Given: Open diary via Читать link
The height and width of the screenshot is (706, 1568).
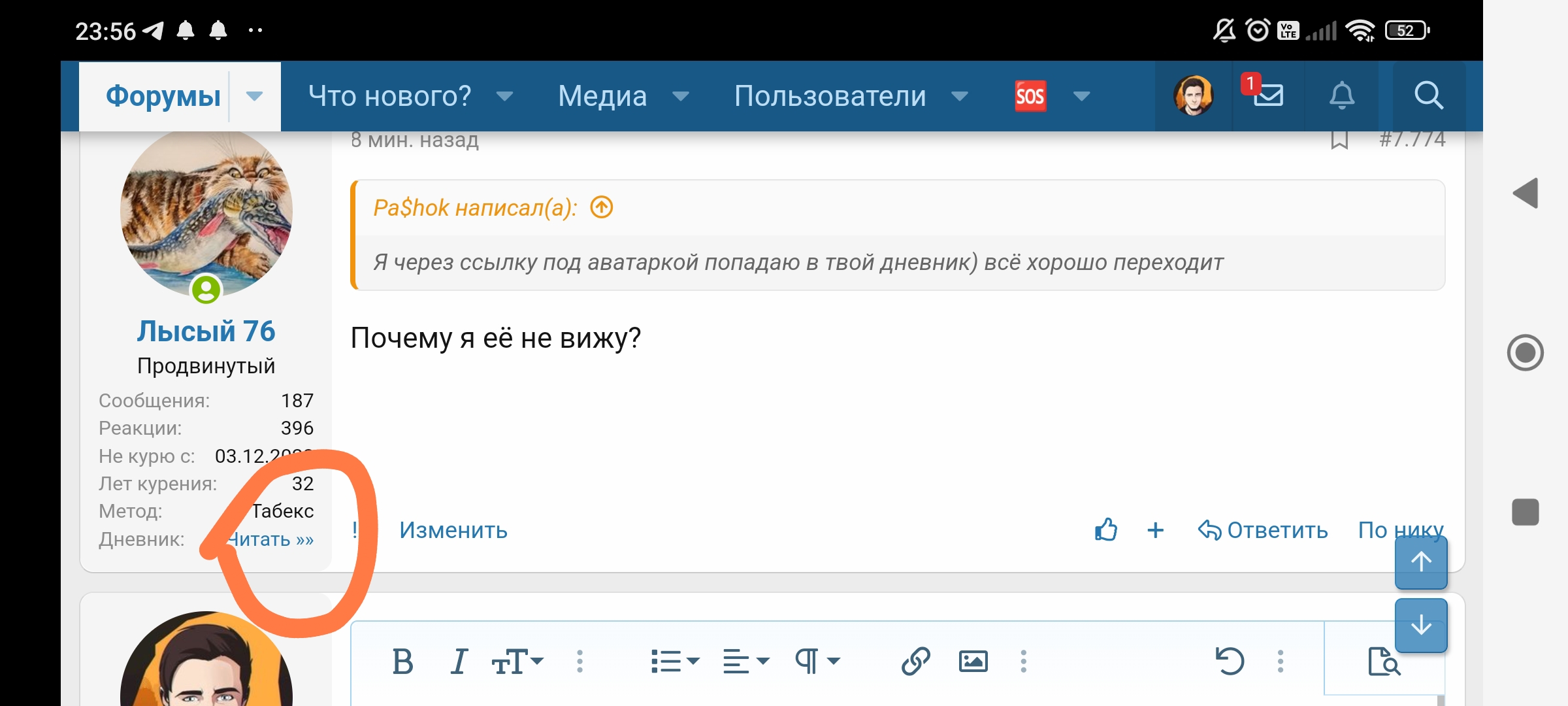Looking at the screenshot, I should pyautogui.click(x=271, y=539).
